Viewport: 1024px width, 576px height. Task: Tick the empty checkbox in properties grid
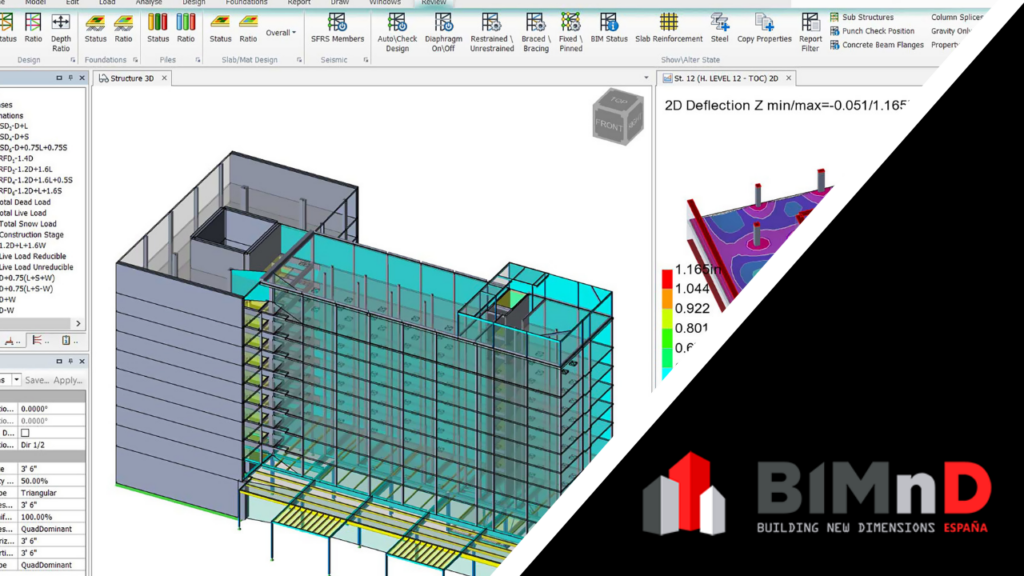pos(27,432)
